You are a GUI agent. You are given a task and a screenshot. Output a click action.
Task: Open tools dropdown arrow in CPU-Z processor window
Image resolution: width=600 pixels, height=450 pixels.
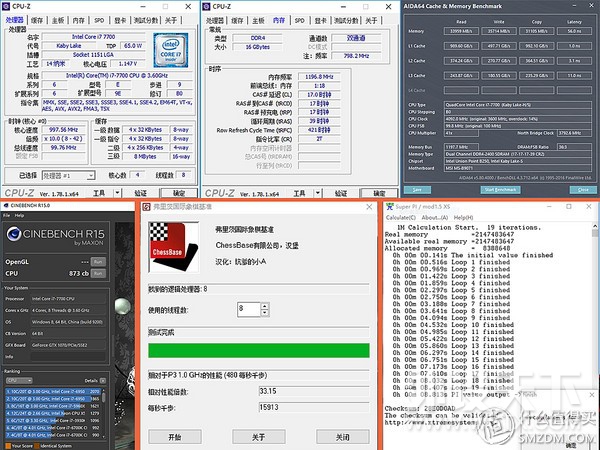pos(117,193)
